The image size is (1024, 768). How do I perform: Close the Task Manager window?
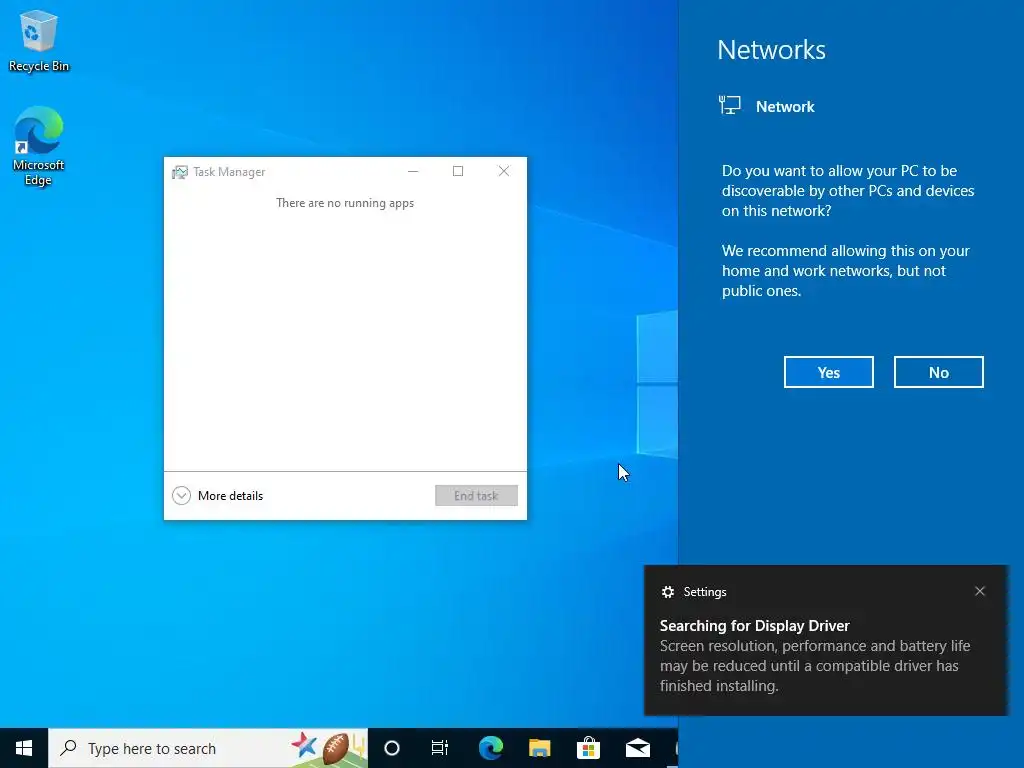click(x=504, y=171)
